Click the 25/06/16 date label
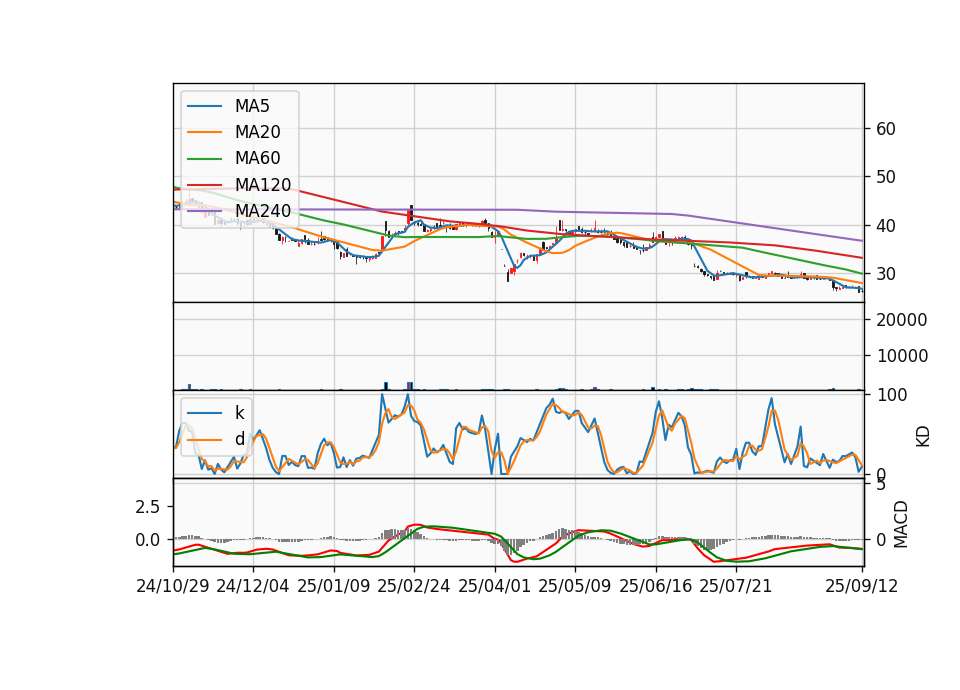The height and width of the screenshot is (690, 960). coord(655,586)
